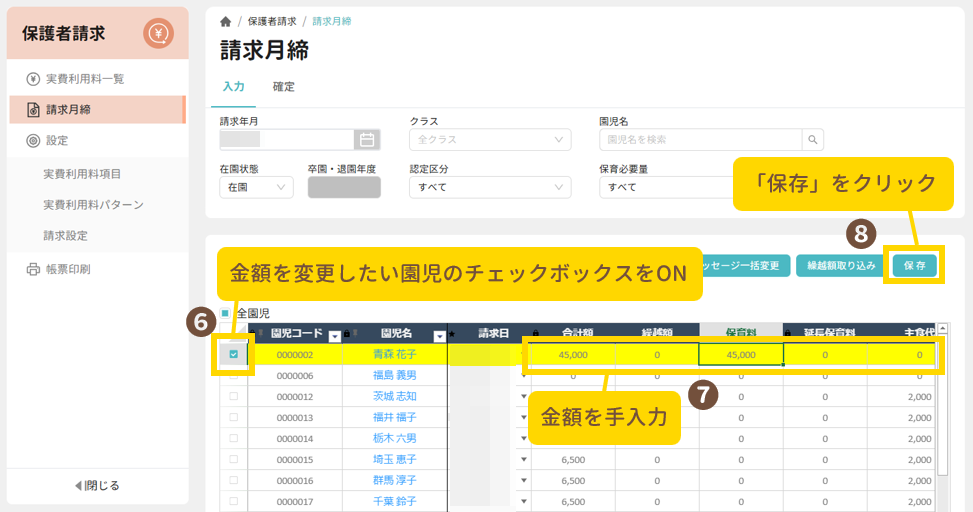
Task: Click the home icon in breadcrumb
Action: pyautogui.click(x=226, y=21)
